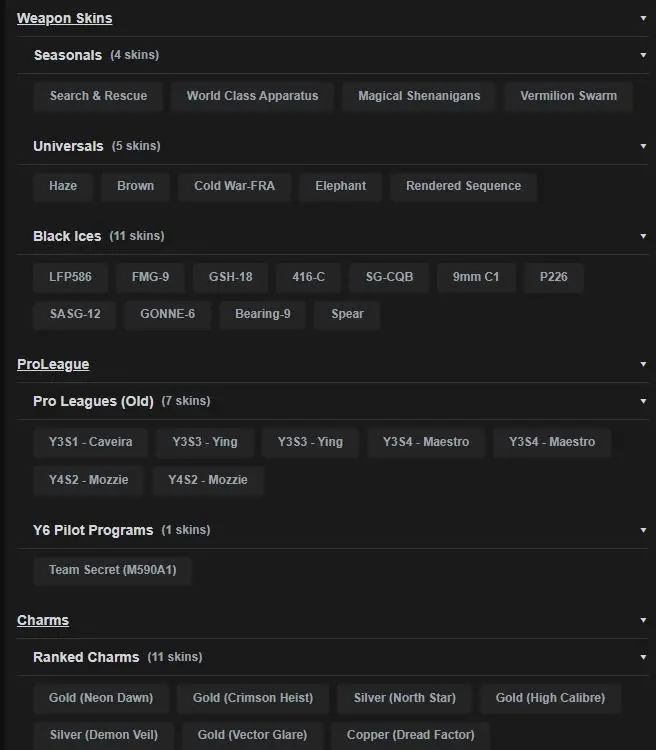Collapse the Universals category arrow
656x750 pixels.
coord(643,146)
